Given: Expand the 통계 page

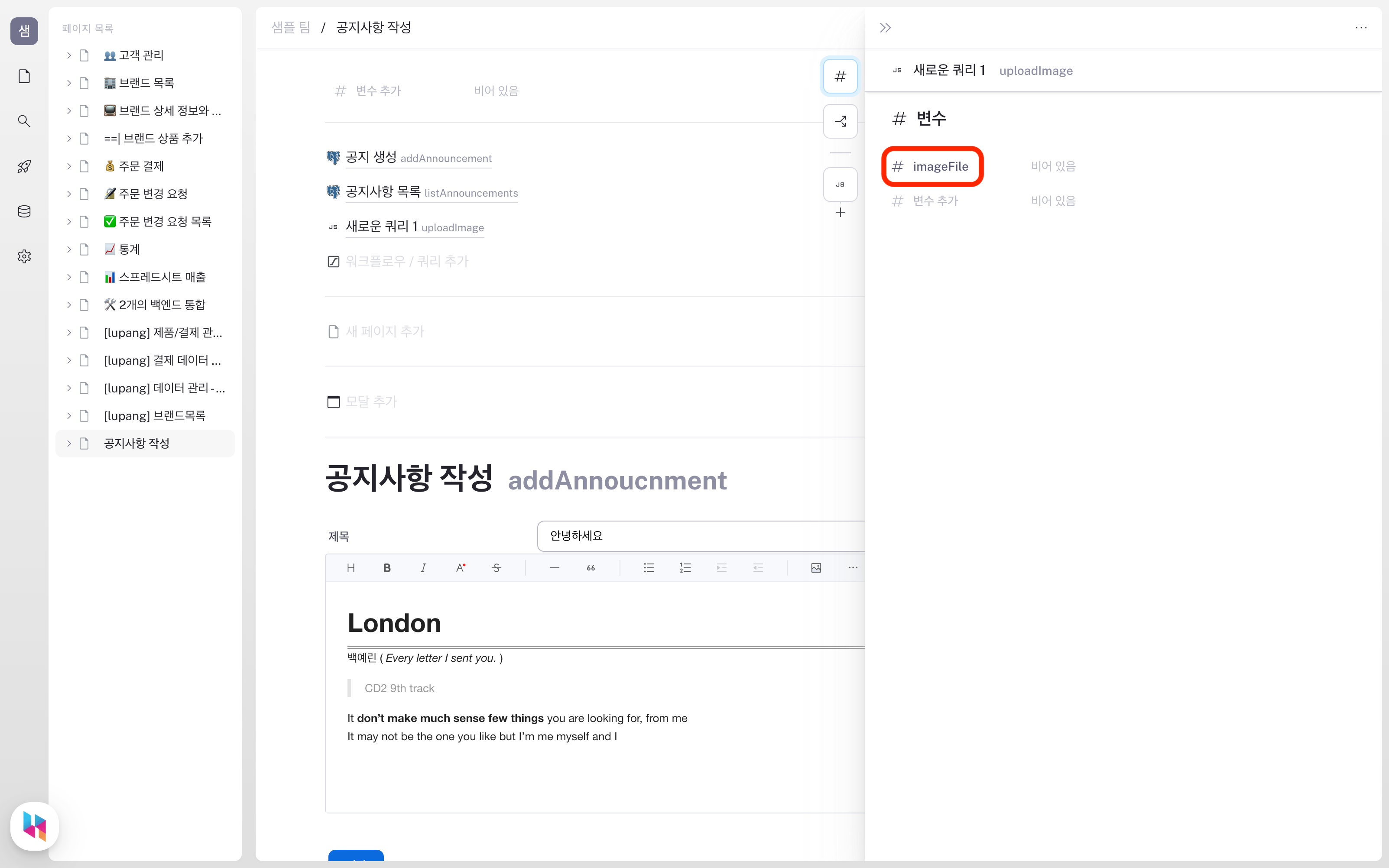Looking at the screenshot, I should tap(69, 249).
